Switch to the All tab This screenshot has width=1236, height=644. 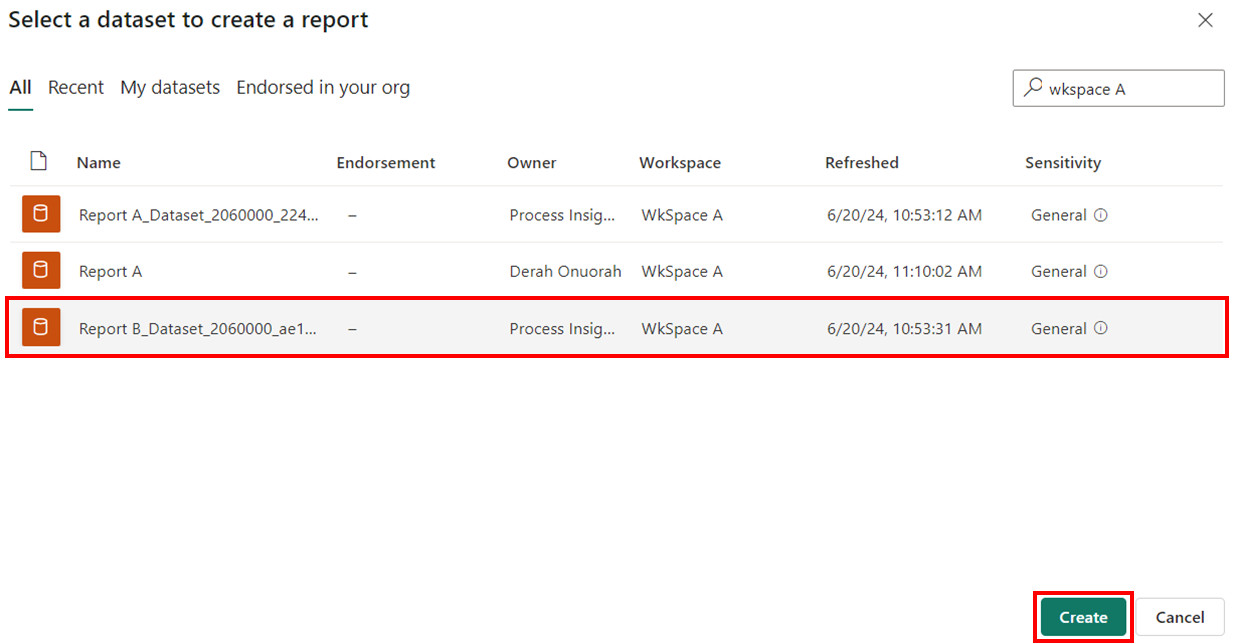20,87
